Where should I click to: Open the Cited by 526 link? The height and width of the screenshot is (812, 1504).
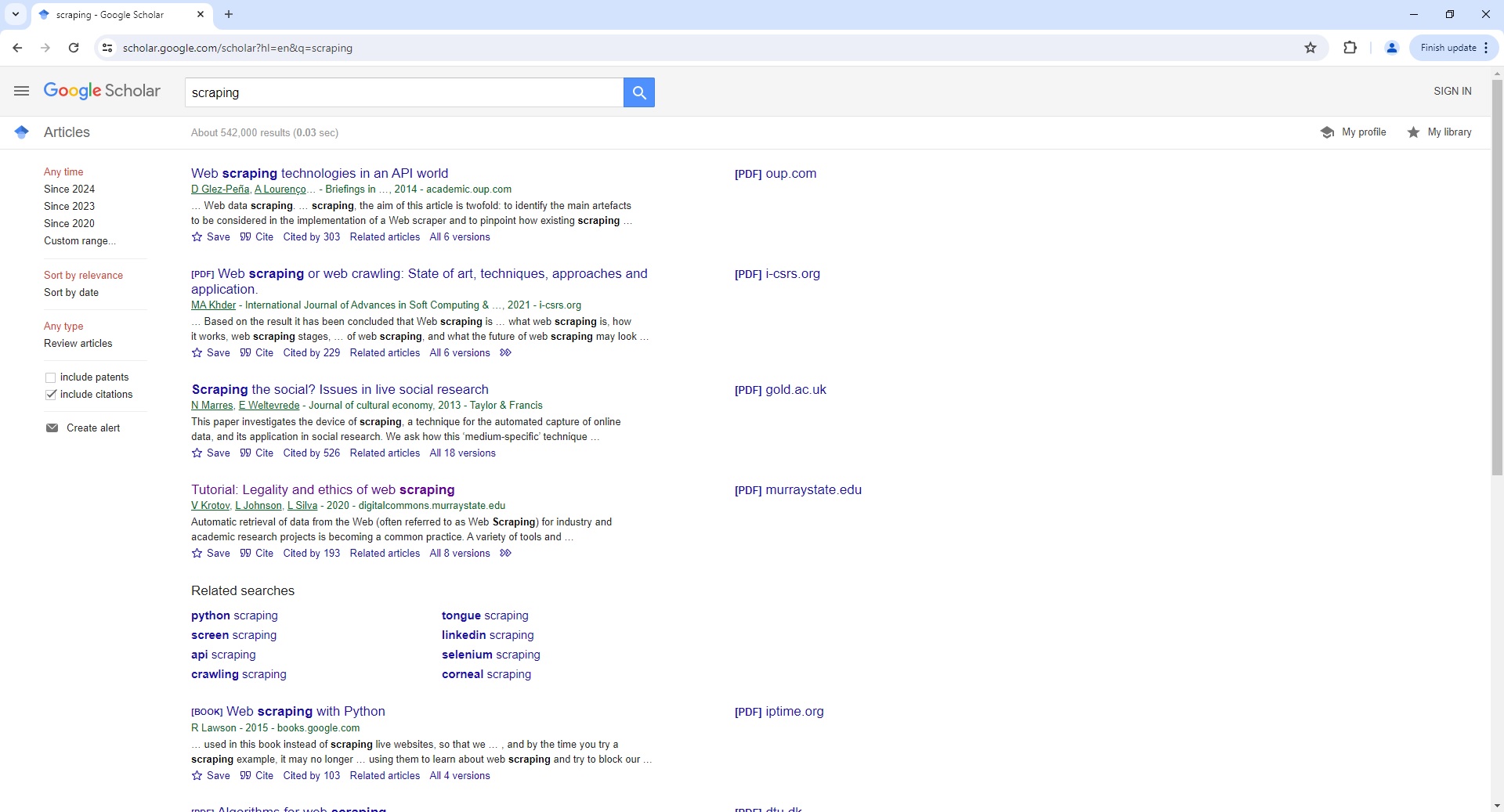[x=311, y=453]
